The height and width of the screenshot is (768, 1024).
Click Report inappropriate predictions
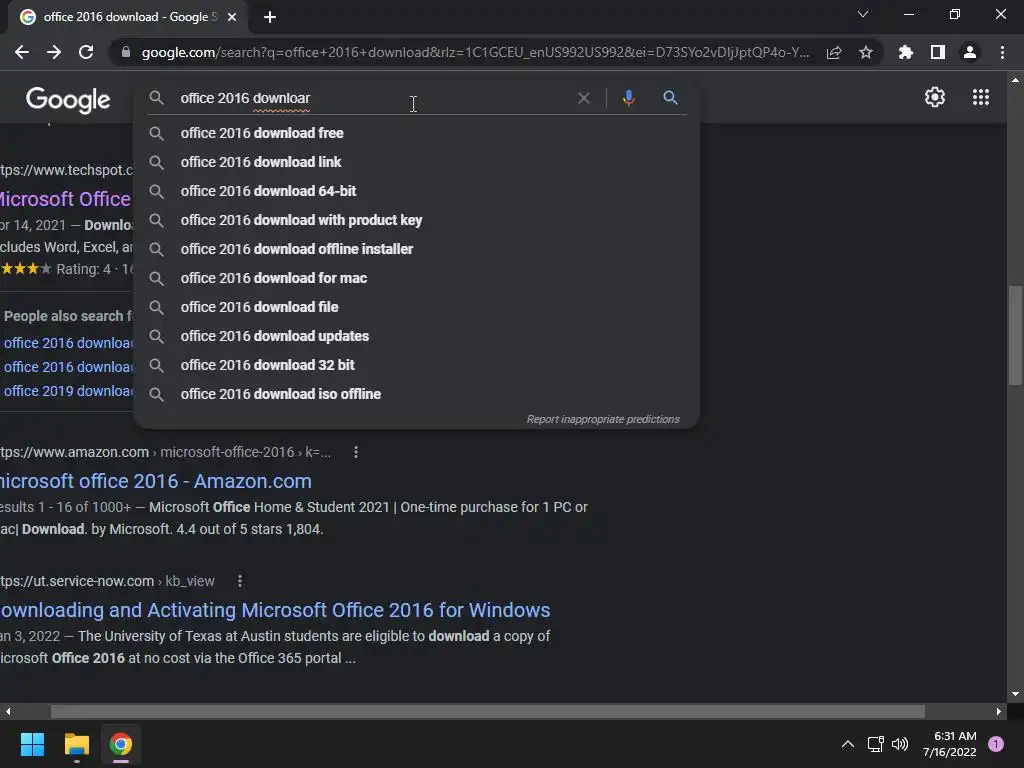[x=603, y=419]
